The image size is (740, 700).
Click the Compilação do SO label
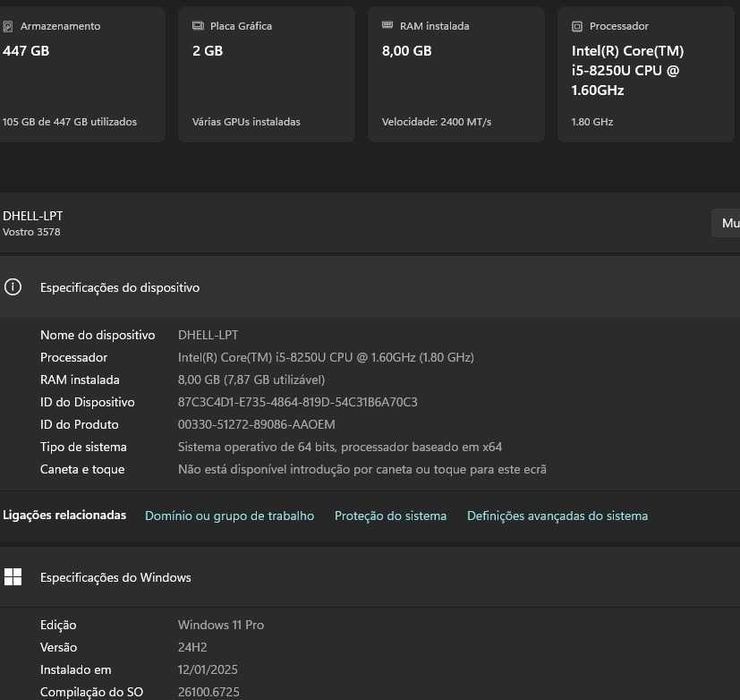92,692
